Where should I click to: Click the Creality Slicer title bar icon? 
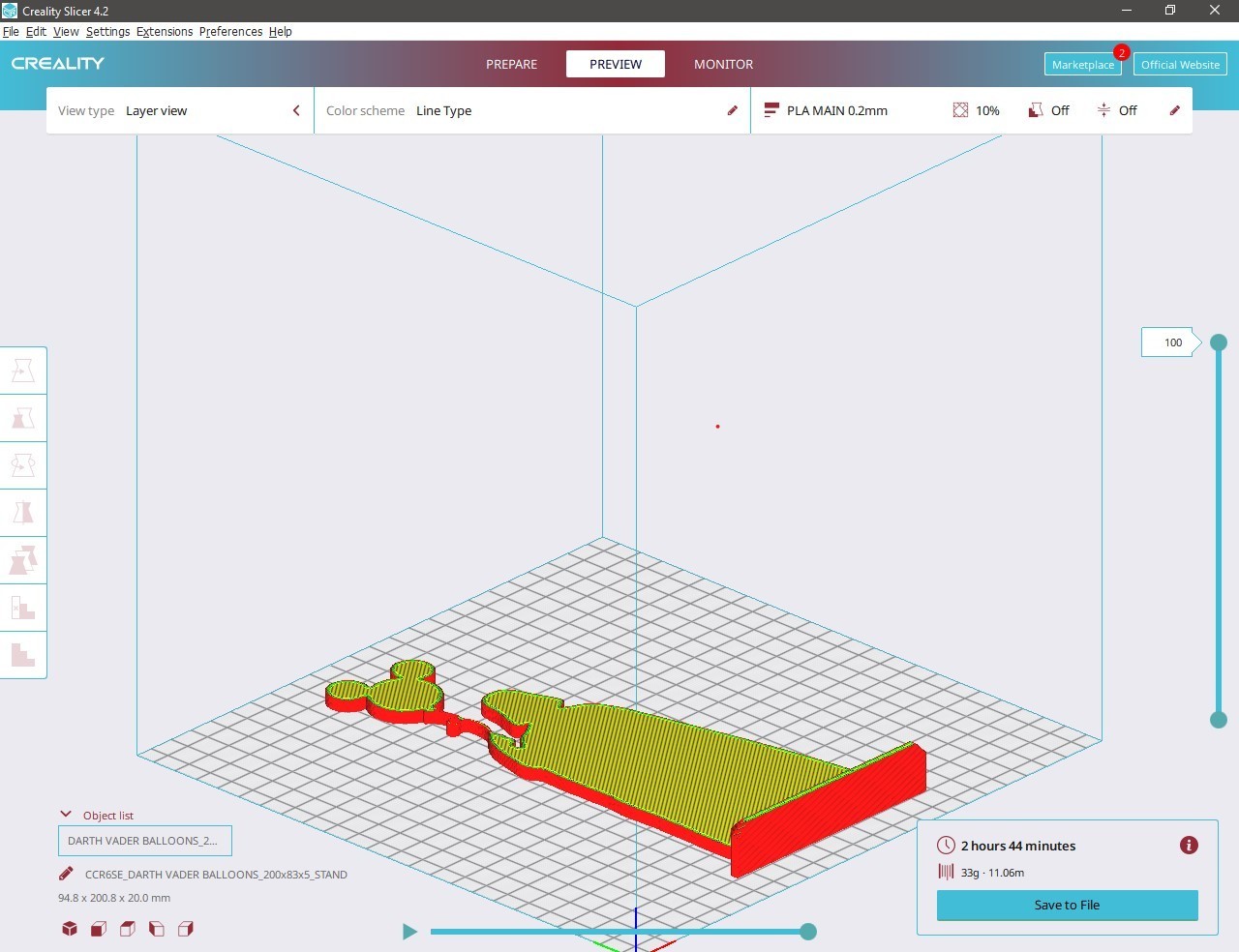tap(10, 11)
